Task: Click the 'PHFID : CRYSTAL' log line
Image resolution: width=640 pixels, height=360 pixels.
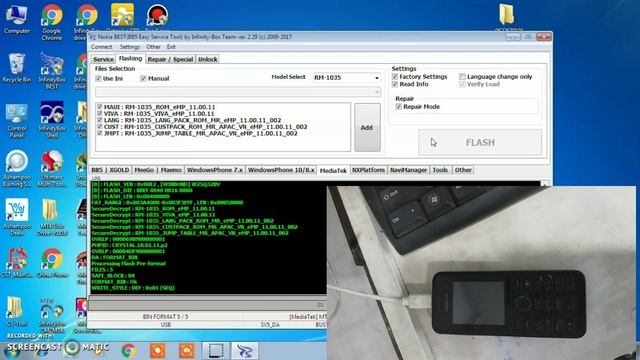Action: 129,245
